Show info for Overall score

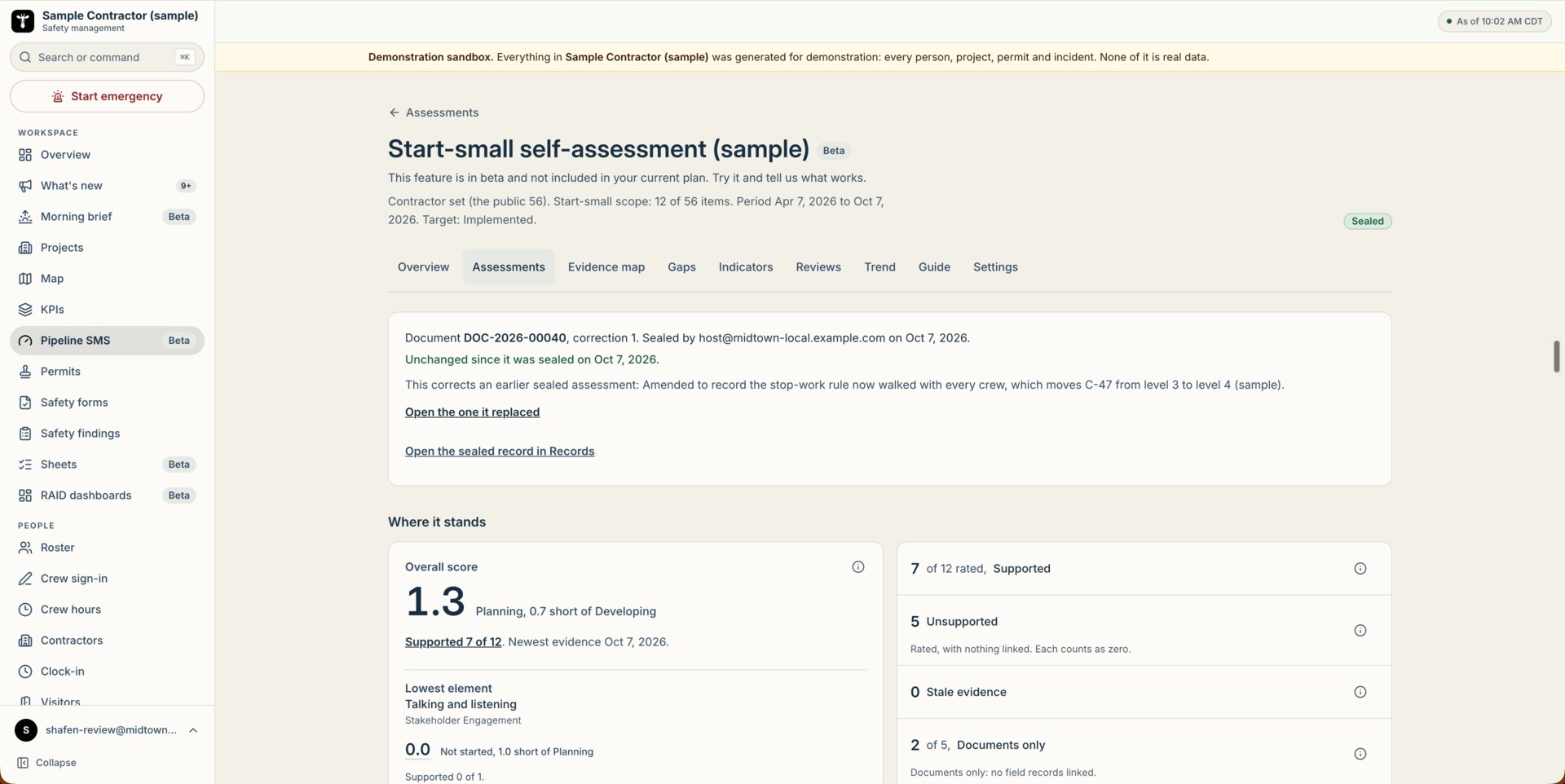858,567
